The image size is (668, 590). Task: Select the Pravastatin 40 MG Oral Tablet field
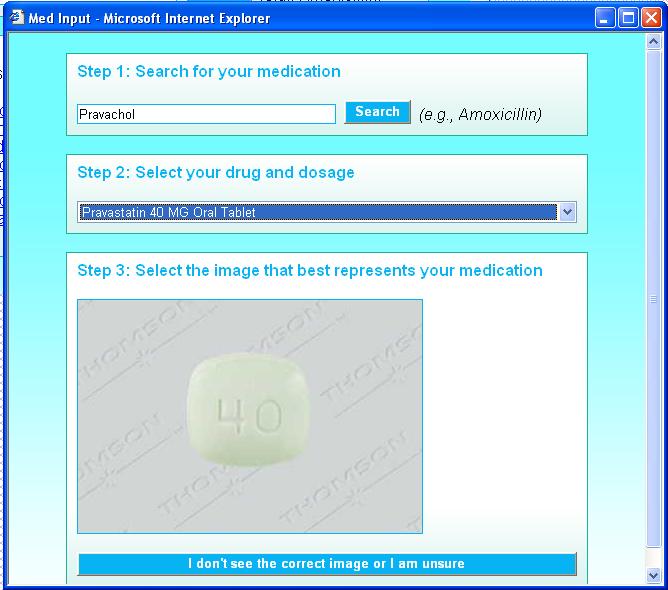317,212
